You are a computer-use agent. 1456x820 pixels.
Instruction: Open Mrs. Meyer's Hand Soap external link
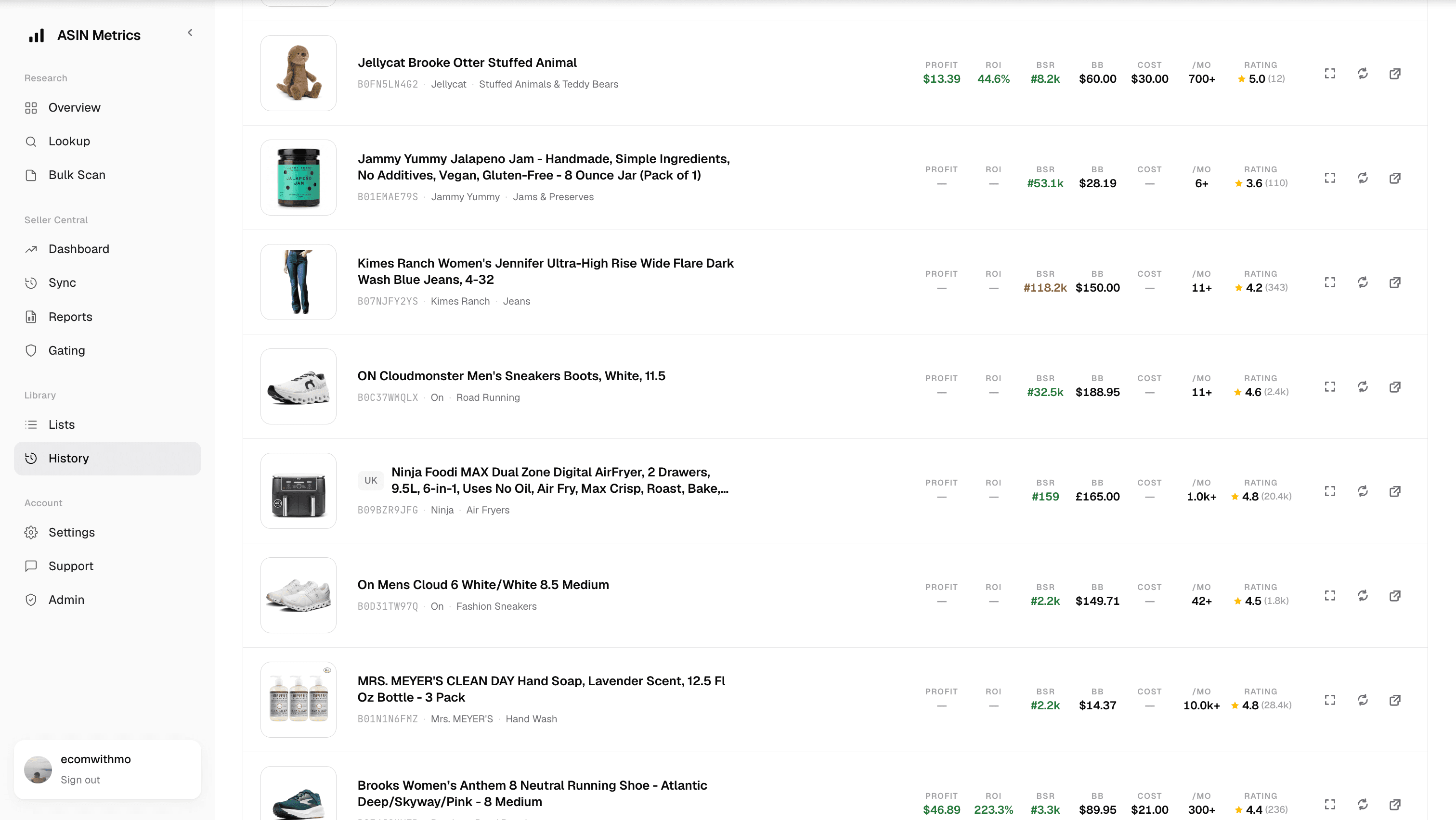point(1395,700)
